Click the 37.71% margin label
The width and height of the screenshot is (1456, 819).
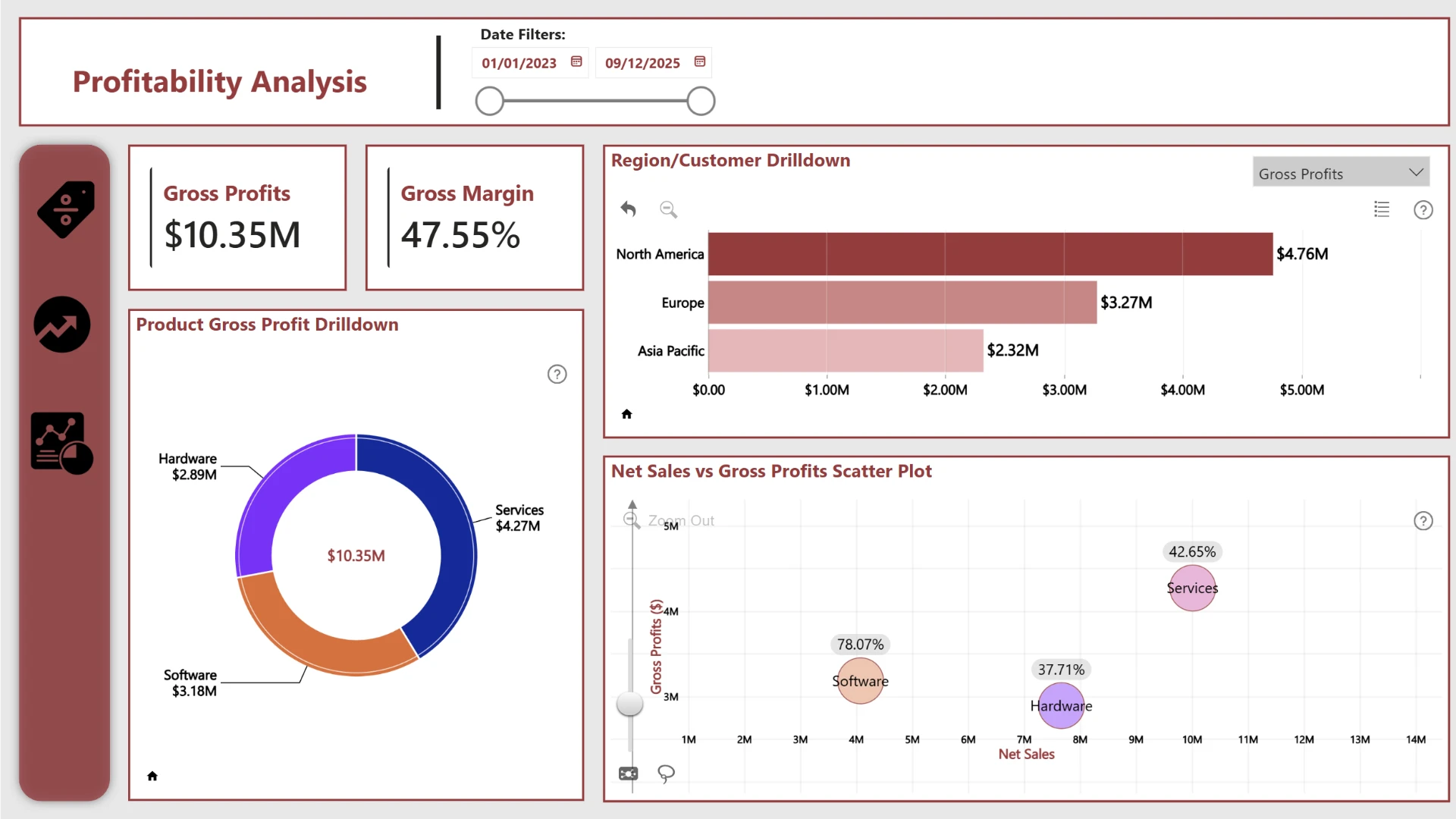click(1061, 670)
